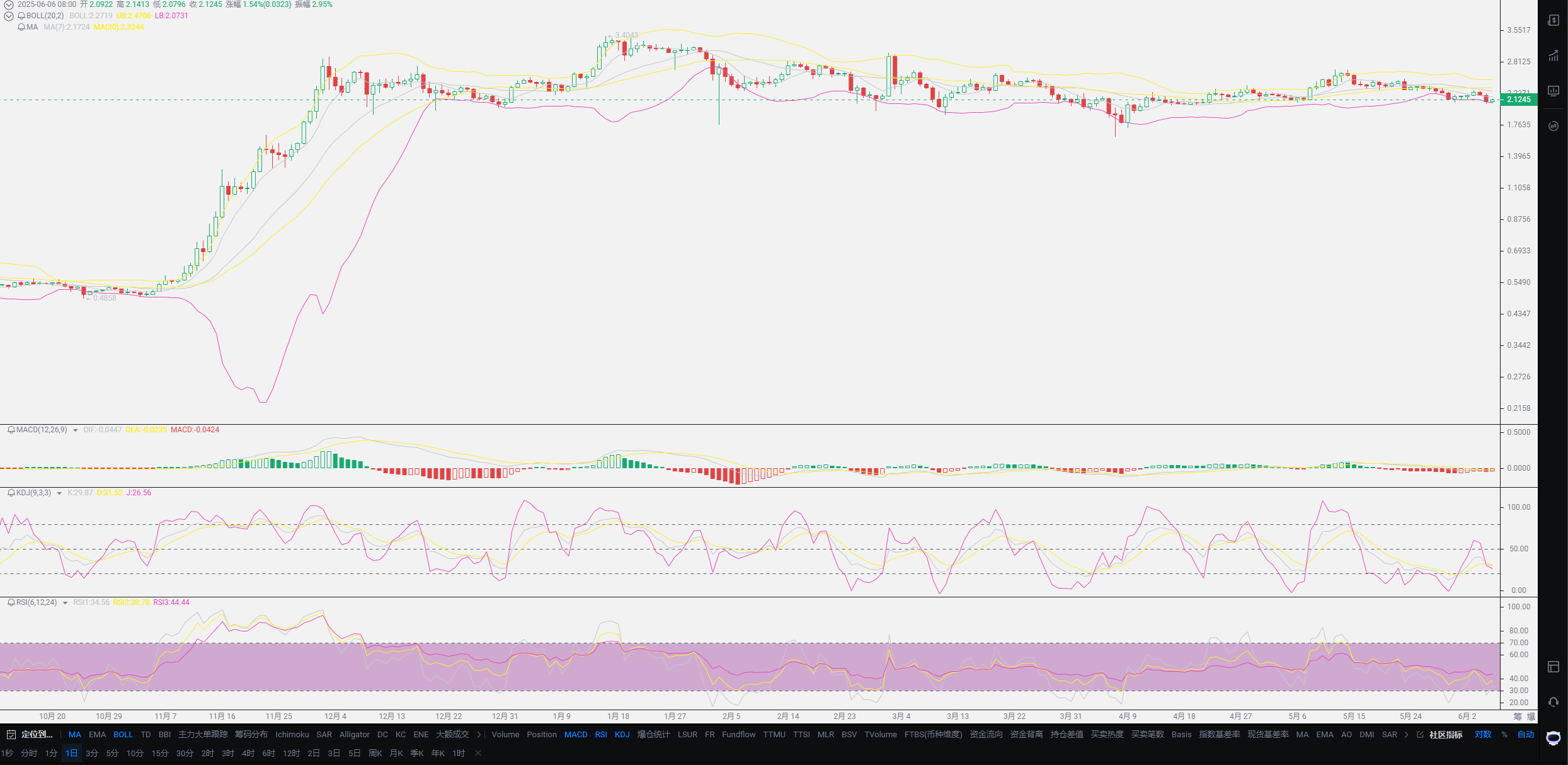
Task: Switch to 周K timeframe tab
Action: tap(375, 754)
